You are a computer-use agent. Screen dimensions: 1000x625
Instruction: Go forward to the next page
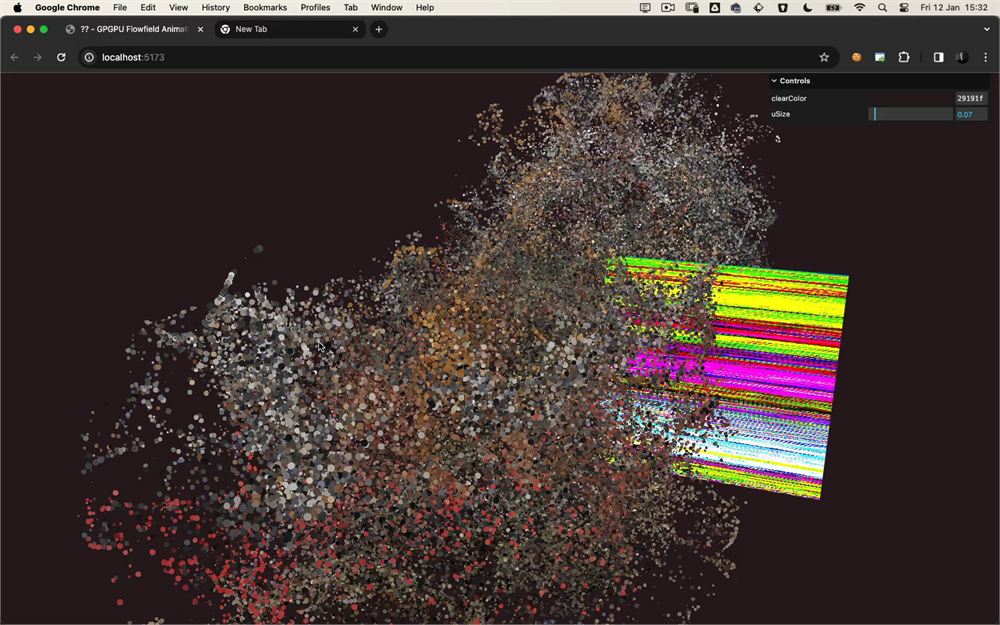[x=38, y=57]
